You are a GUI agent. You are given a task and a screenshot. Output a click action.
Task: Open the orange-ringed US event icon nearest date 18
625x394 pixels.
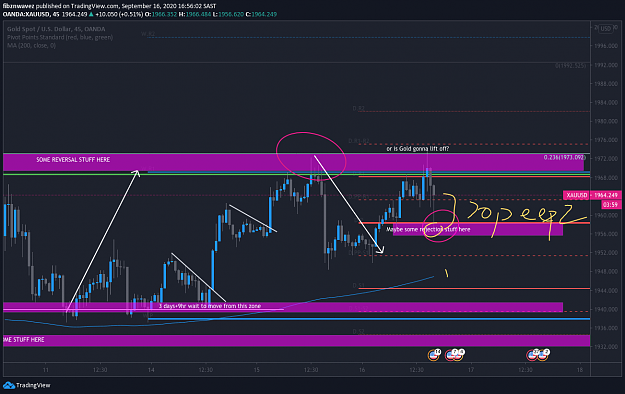tap(542, 355)
